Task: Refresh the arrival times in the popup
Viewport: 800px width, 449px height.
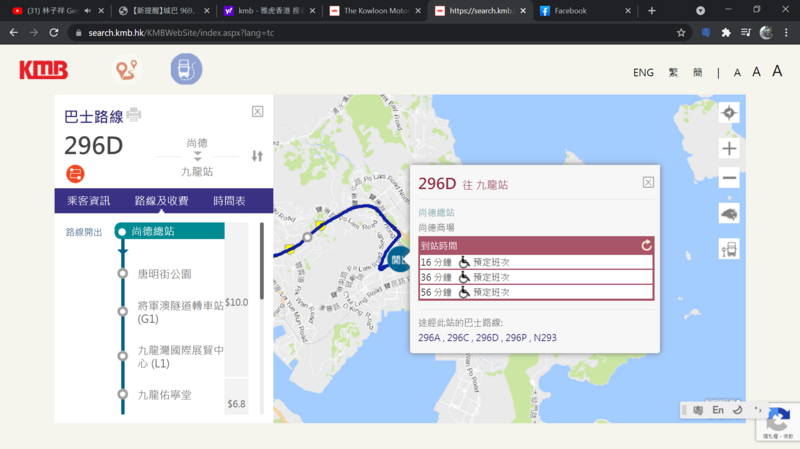Action: (646, 245)
